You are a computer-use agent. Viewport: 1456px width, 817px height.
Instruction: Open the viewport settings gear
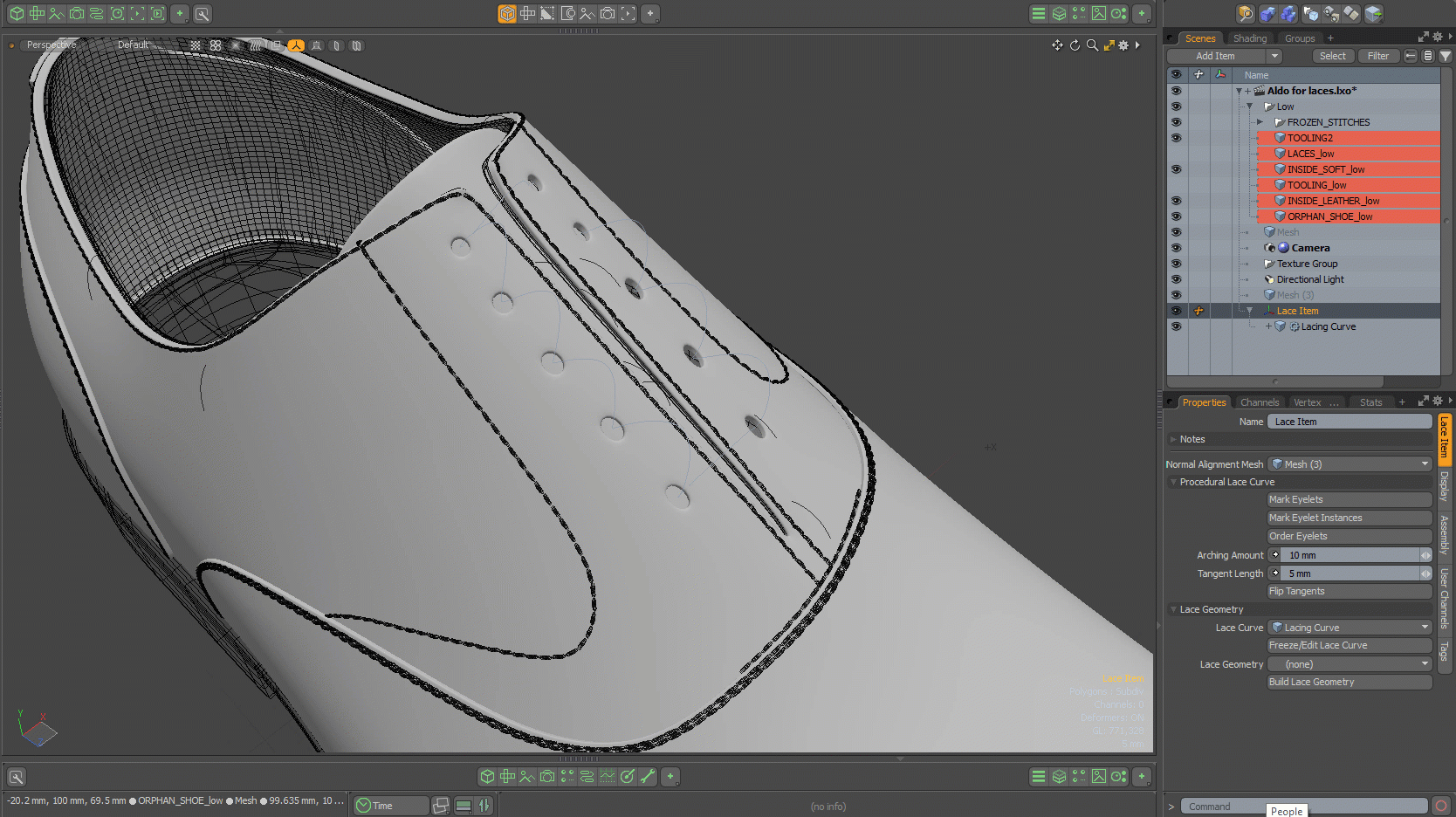tap(1123, 45)
